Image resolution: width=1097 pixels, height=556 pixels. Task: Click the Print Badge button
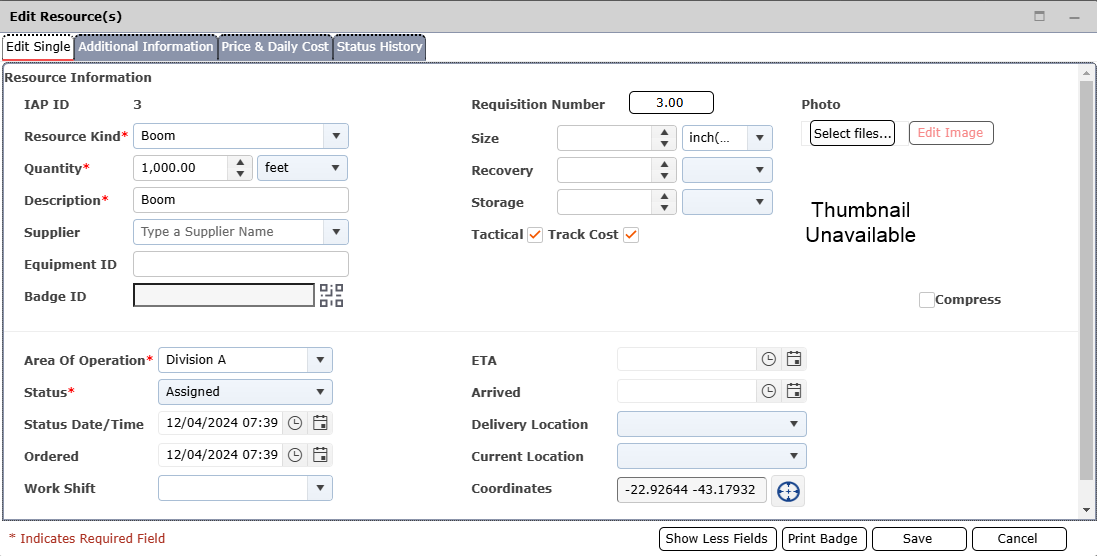coord(824,539)
